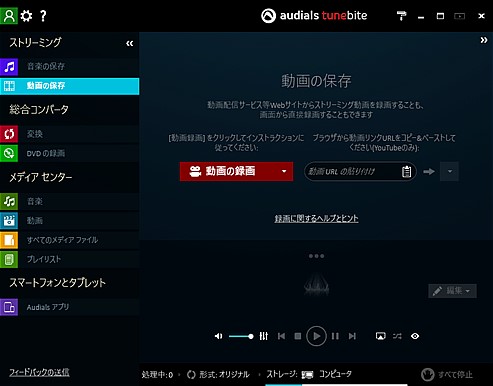Open the 録画に関するヘルプとヒント link
This screenshot has height=386, width=493.
point(316,219)
